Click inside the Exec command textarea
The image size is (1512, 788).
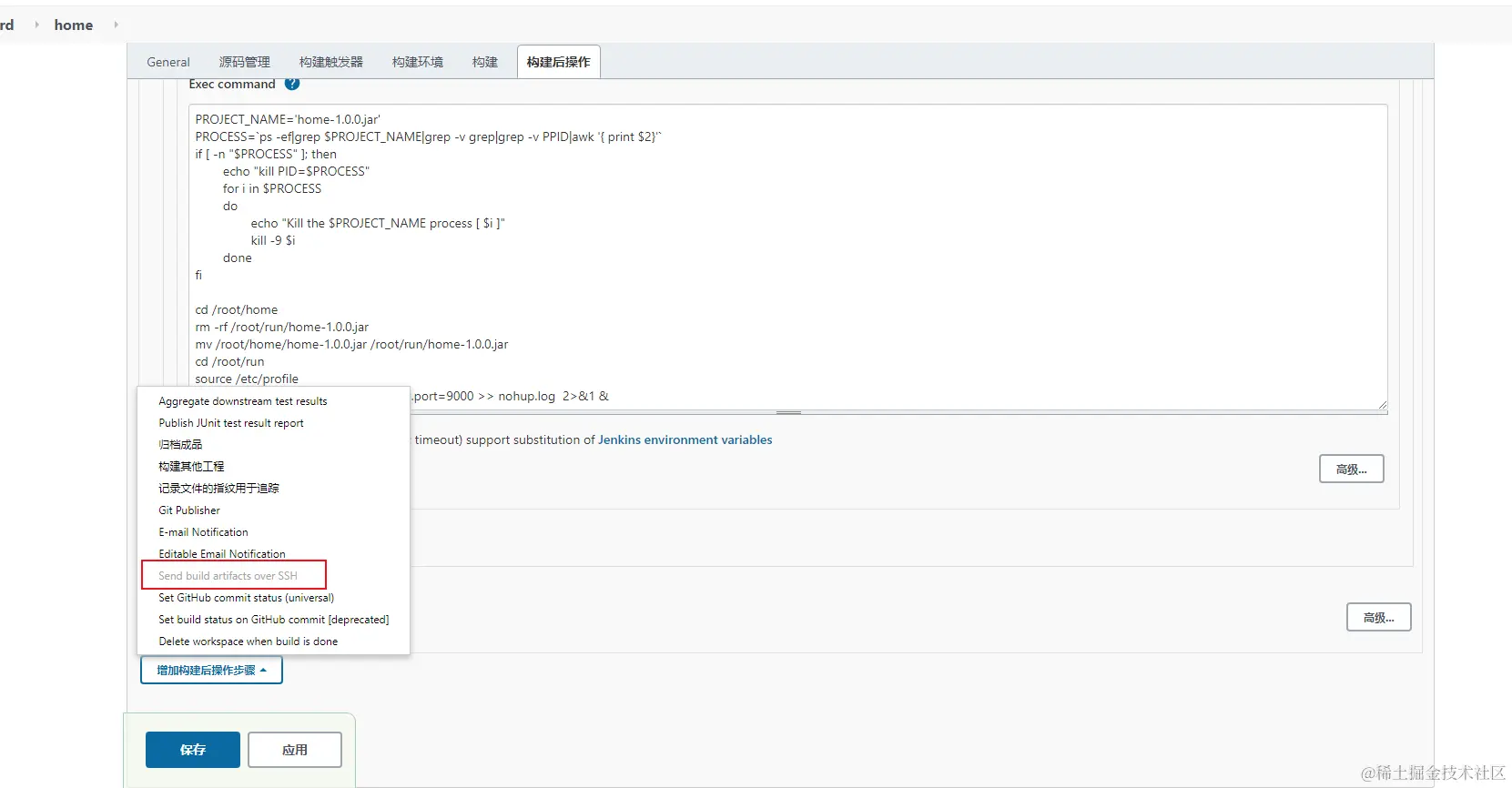tap(788, 258)
